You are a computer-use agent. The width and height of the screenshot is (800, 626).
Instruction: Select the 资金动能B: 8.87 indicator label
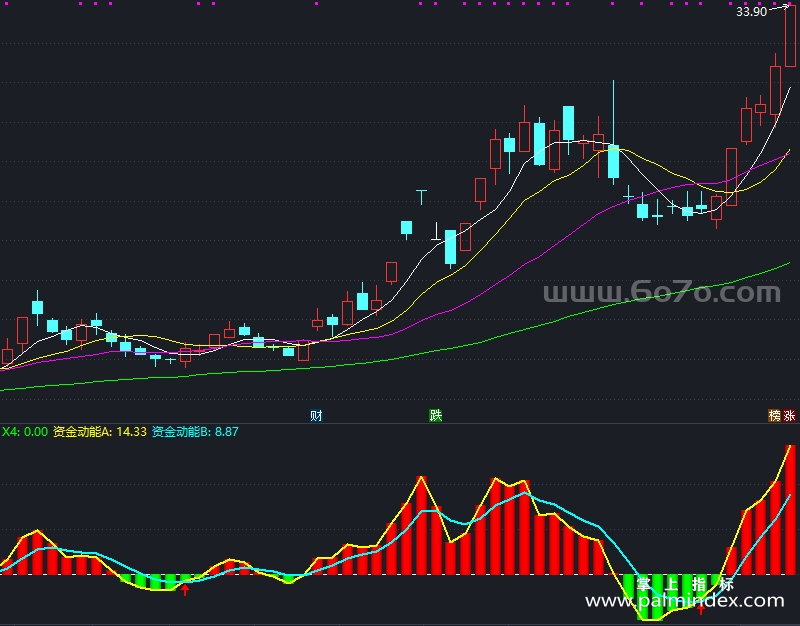tap(195, 432)
